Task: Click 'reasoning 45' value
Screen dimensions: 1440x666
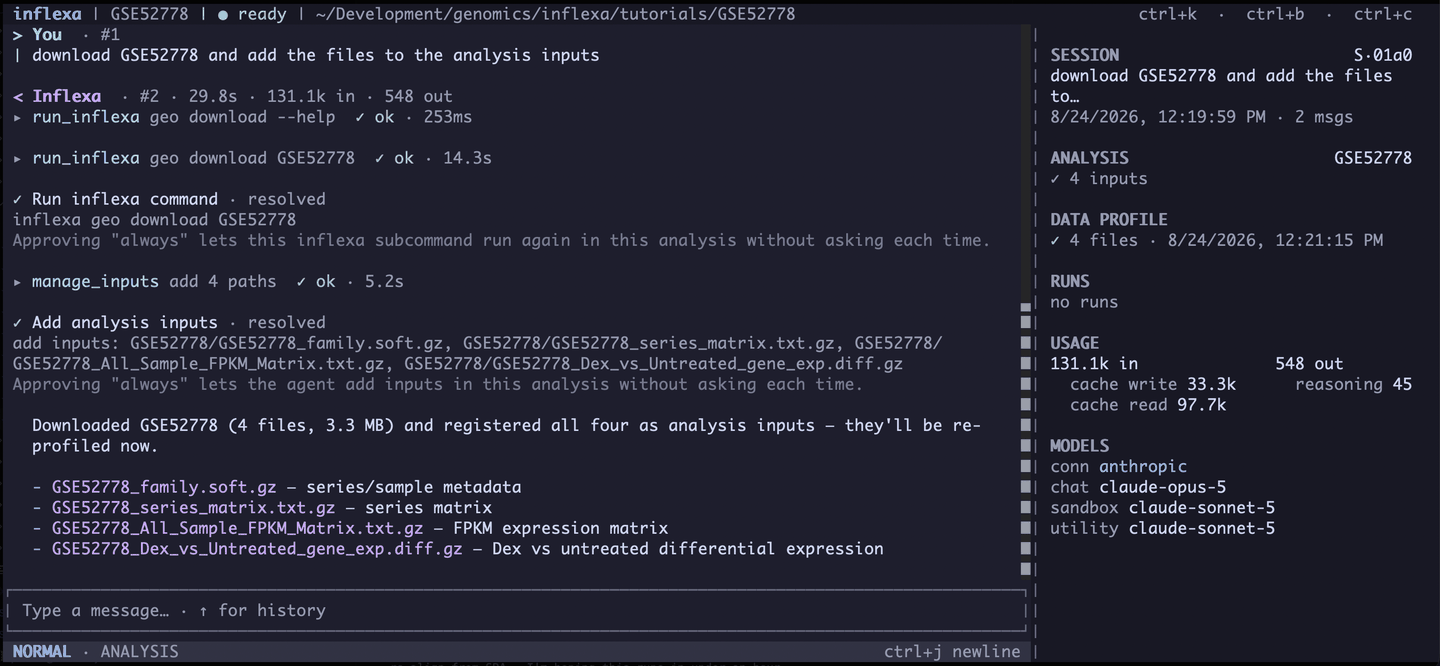Action: (x=1354, y=384)
